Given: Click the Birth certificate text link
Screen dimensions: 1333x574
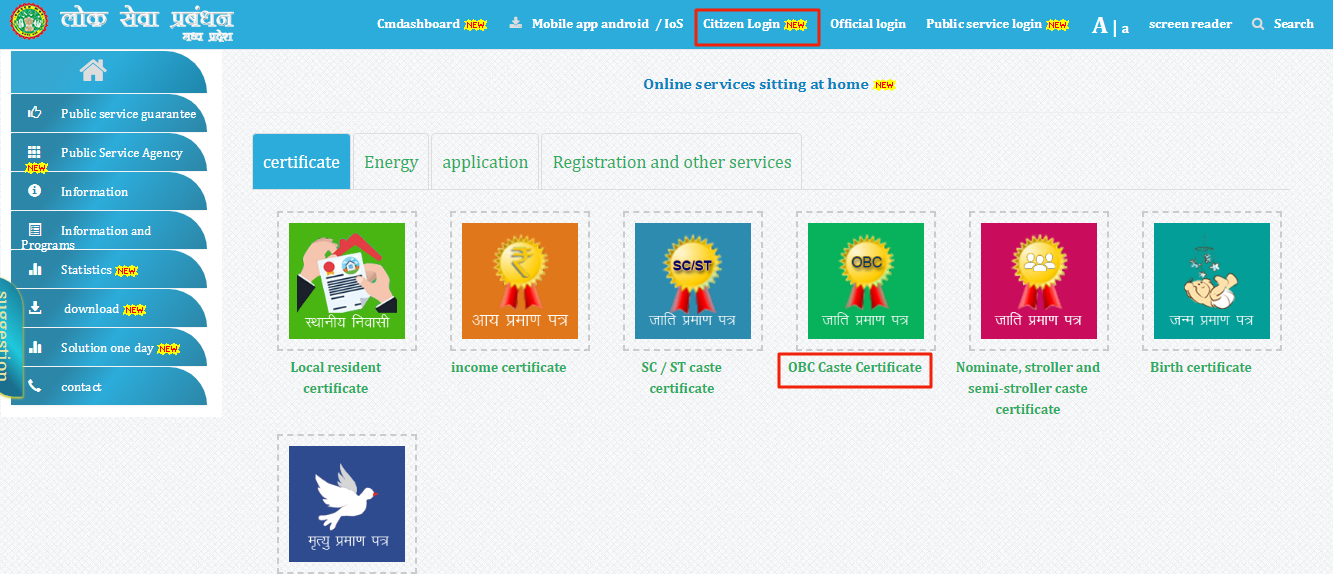Looking at the screenshot, I should coord(1201,367).
